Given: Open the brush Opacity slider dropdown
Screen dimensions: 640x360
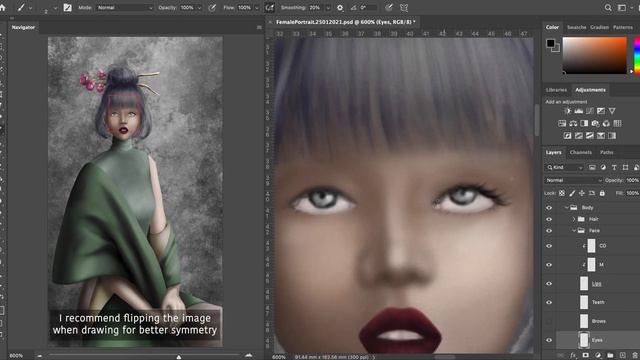Looking at the screenshot, I should [x=199, y=8].
